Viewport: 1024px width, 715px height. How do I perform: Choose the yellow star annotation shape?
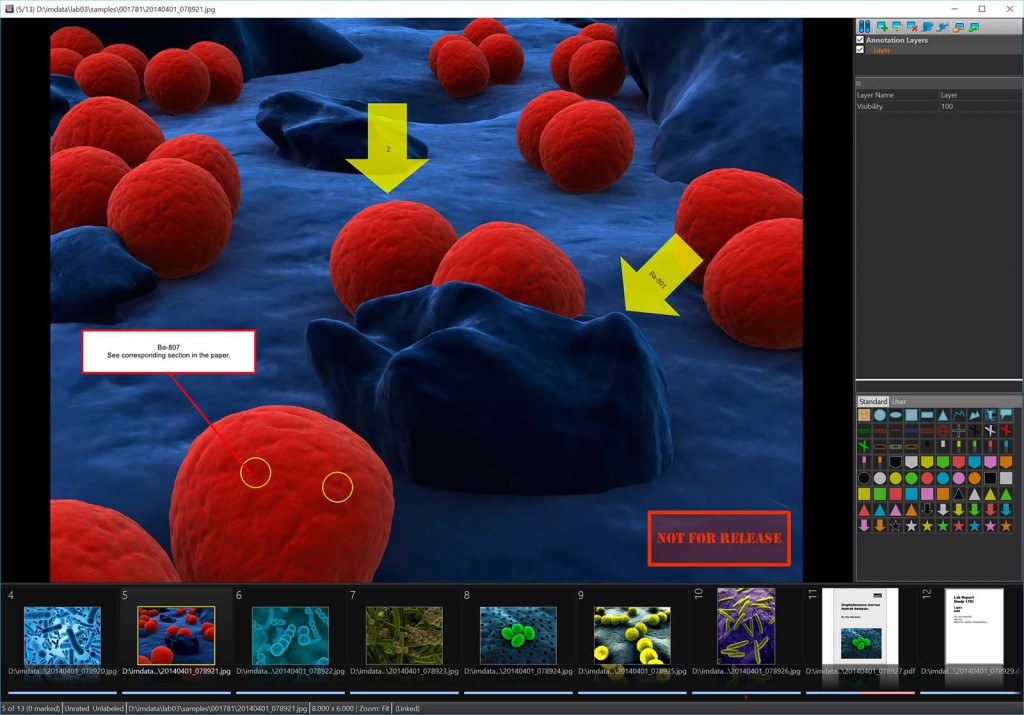point(927,525)
